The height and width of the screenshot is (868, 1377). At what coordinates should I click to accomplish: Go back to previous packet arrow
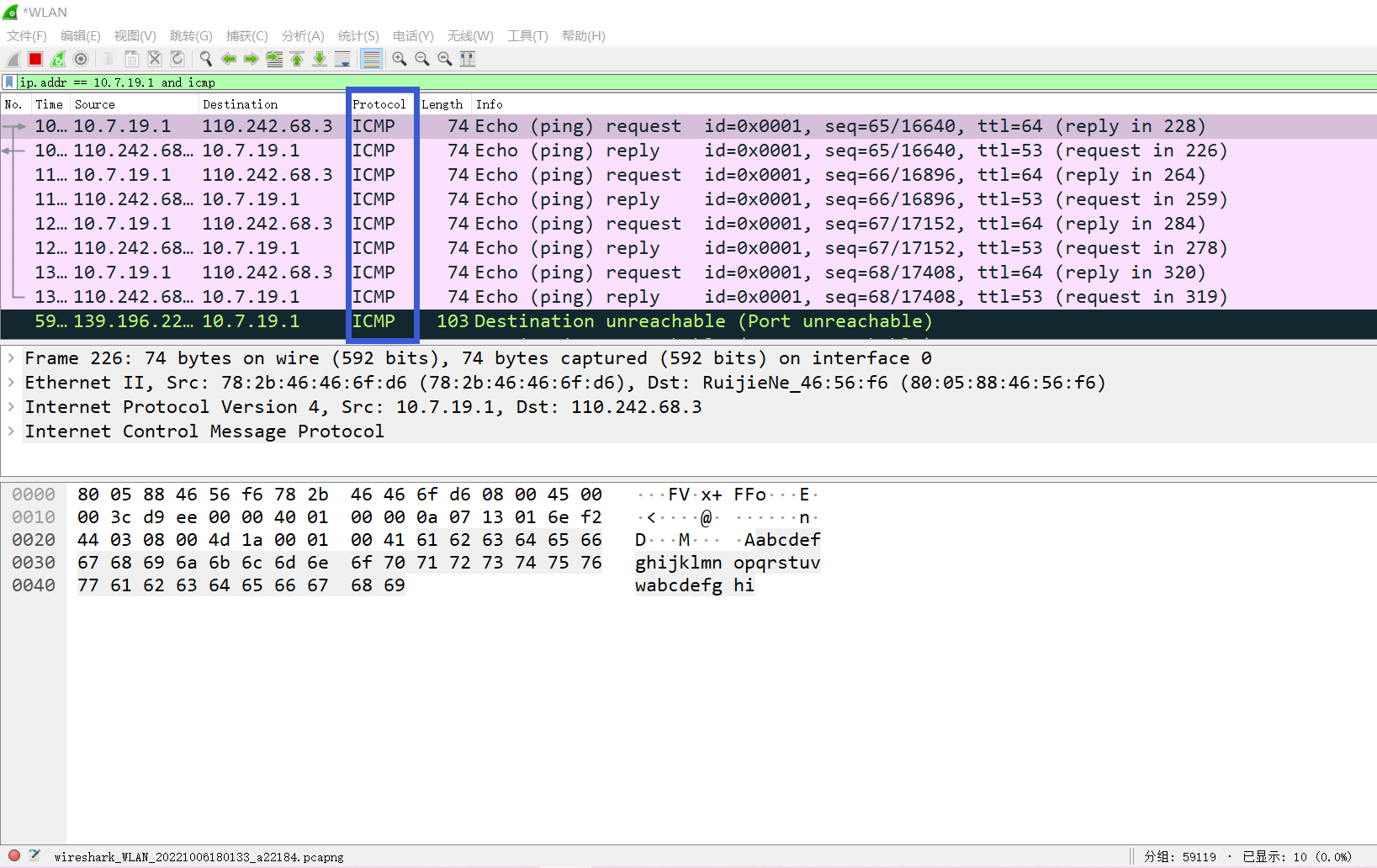(x=228, y=59)
